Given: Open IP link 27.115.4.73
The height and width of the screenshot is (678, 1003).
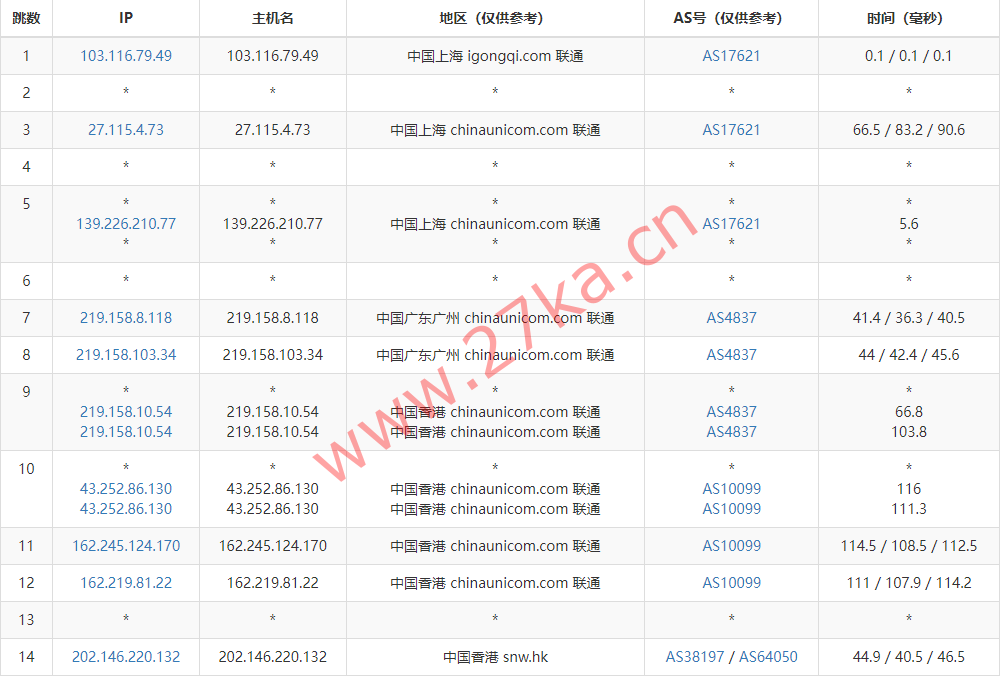Looking at the screenshot, I should coord(126,130).
